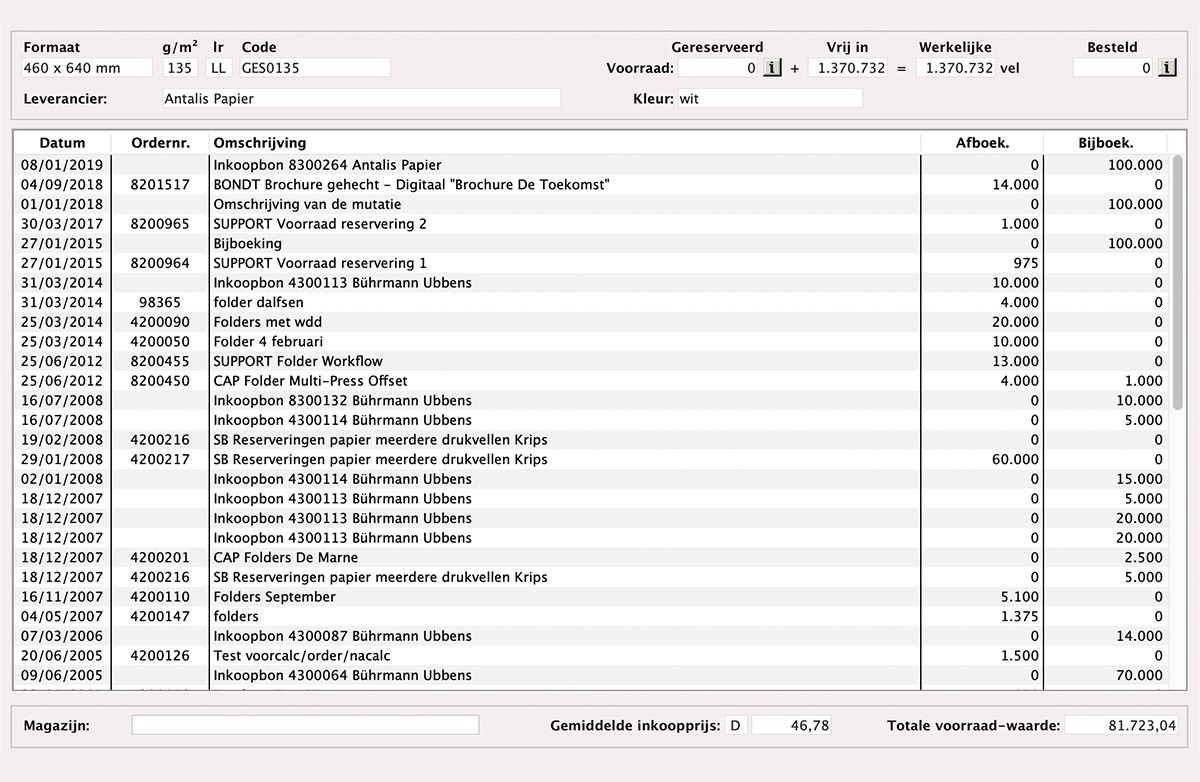1200x782 pixels.
Task: Click the Omschrijving column header
Action: [x=565, y=143]
